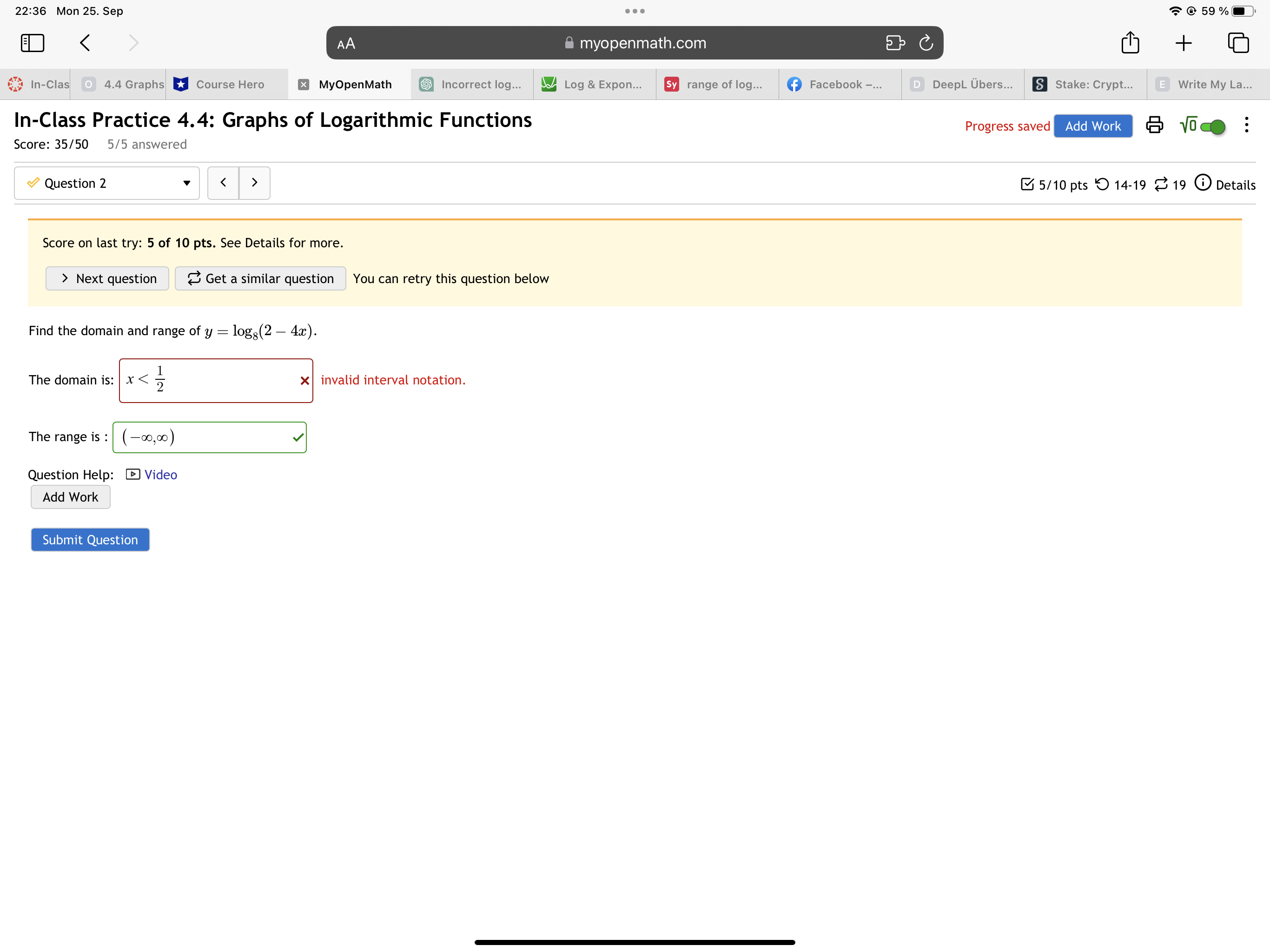Tap the share icon in Safari toolbar
The image size is (1270, 952).
[1130, 43]
